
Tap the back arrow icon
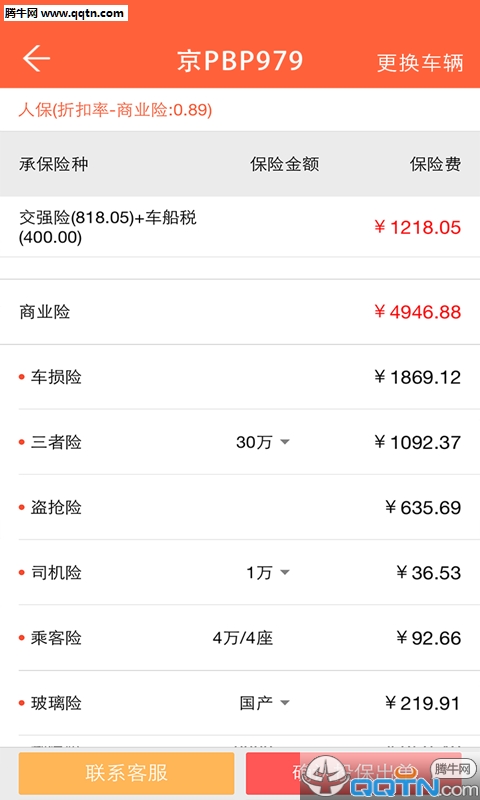36,58
